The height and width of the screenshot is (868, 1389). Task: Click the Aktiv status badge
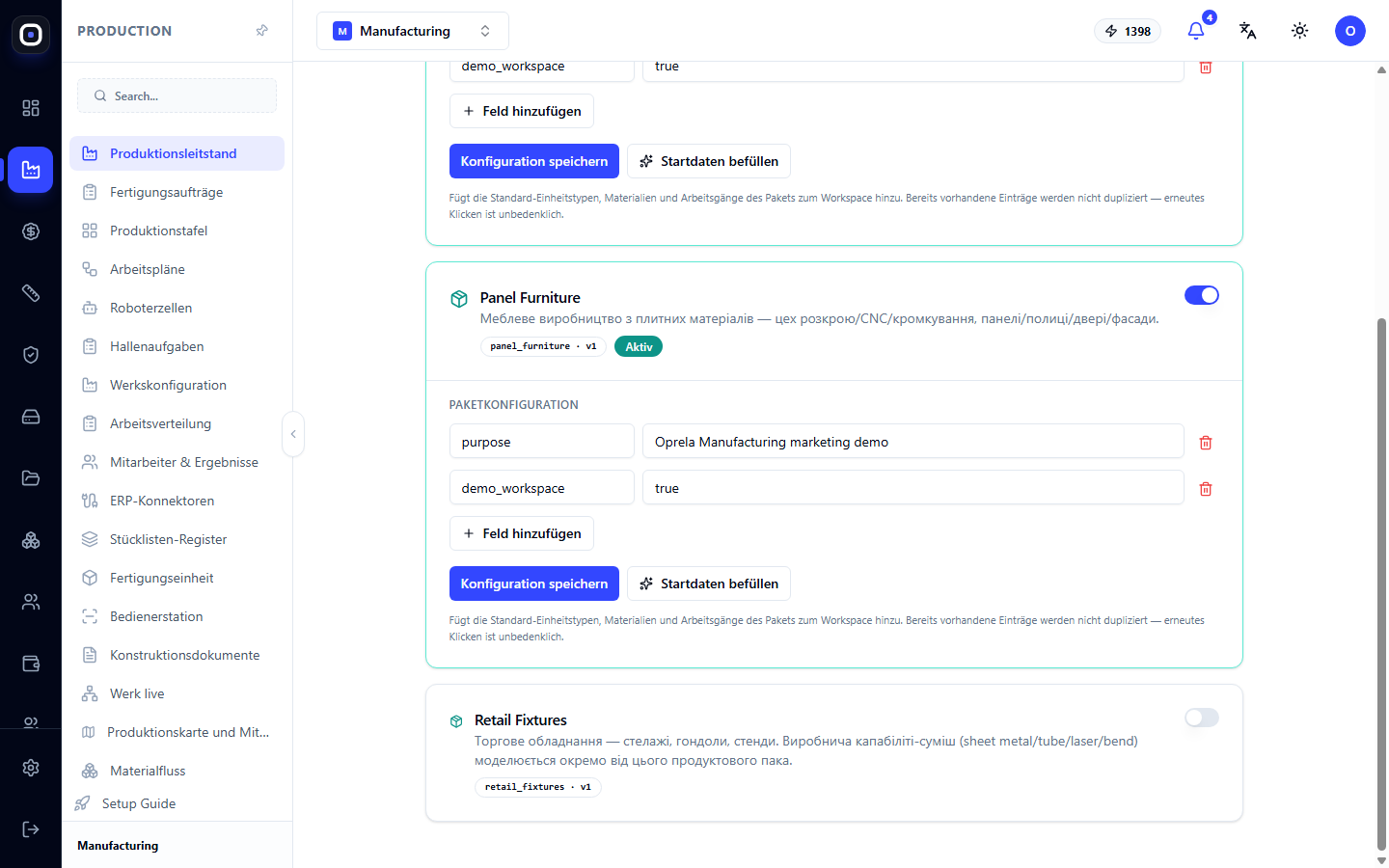coord(639,346)
